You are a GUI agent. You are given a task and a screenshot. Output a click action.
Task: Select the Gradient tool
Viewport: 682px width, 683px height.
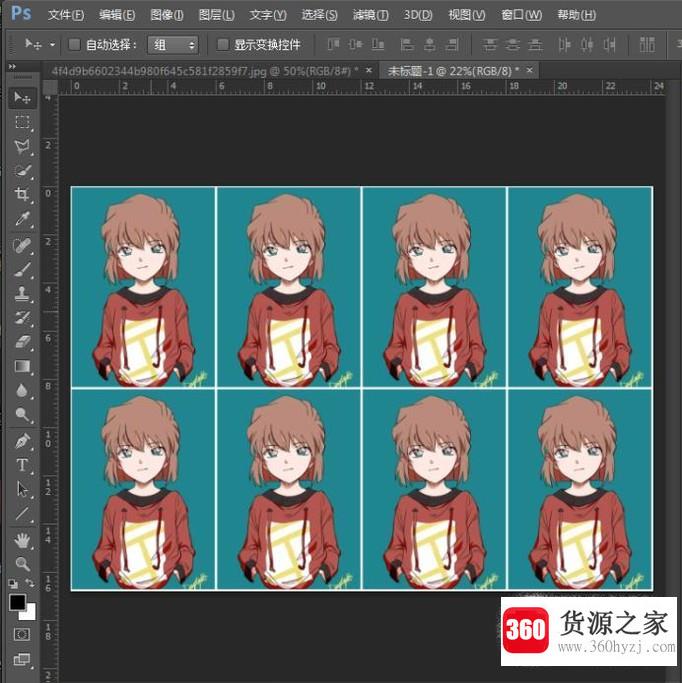(x=22, y=366)
